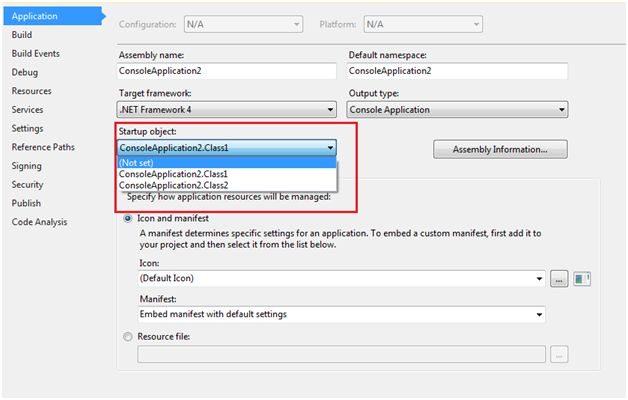This screenshot has width=628, height=400.
Task: Go to the Debug tab
Action: click(25, 72)
